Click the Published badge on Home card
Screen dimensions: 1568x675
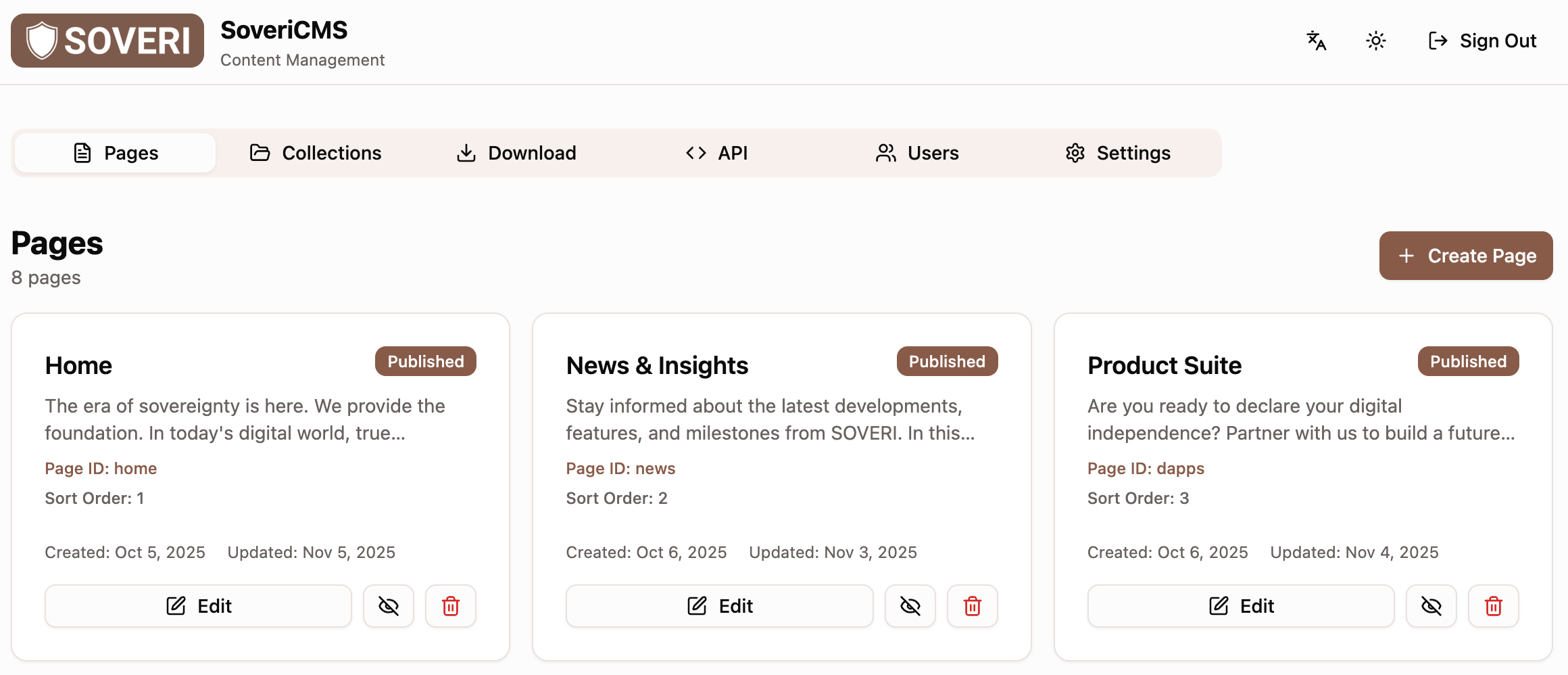click(425, 361)
